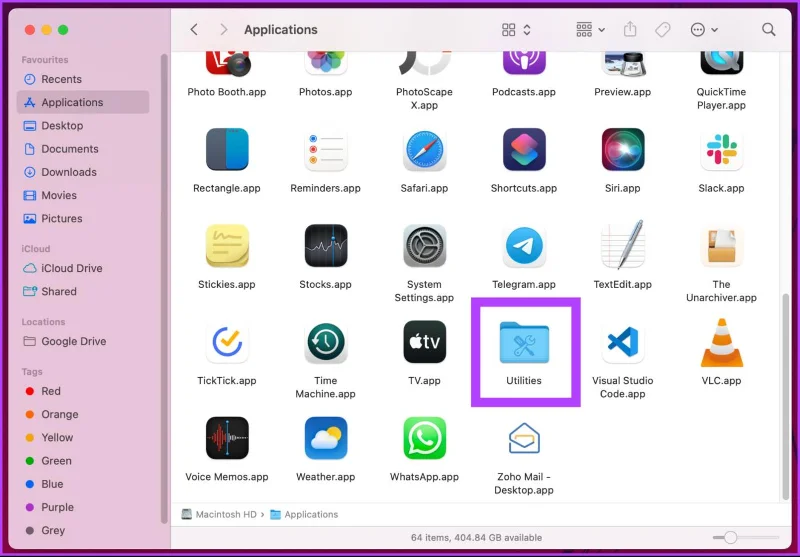Screen dimensions: 800x557
Task: Open Movies in the sidebar
Action: [83, 195]
